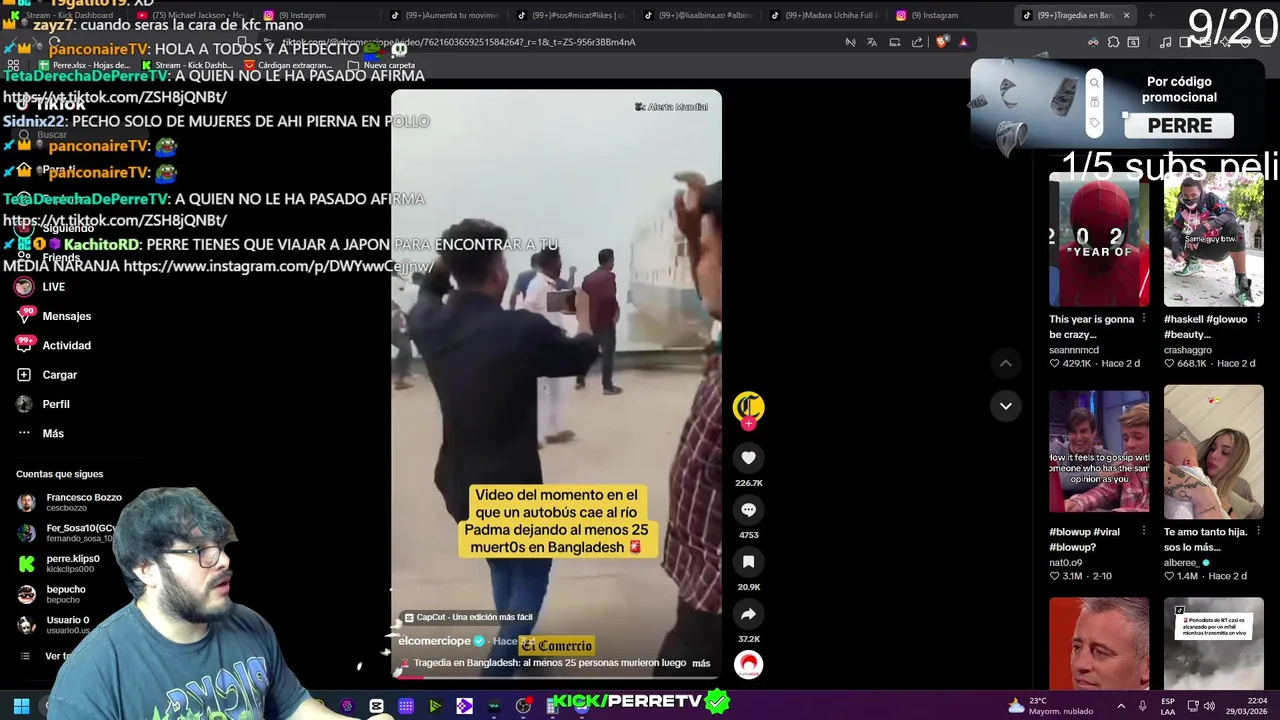Image resolution: width=1280 pixels, height=720 pixels.
Task: Switch to the '@liaalbina.xo' TikTok tab
Action: (698, 15)
